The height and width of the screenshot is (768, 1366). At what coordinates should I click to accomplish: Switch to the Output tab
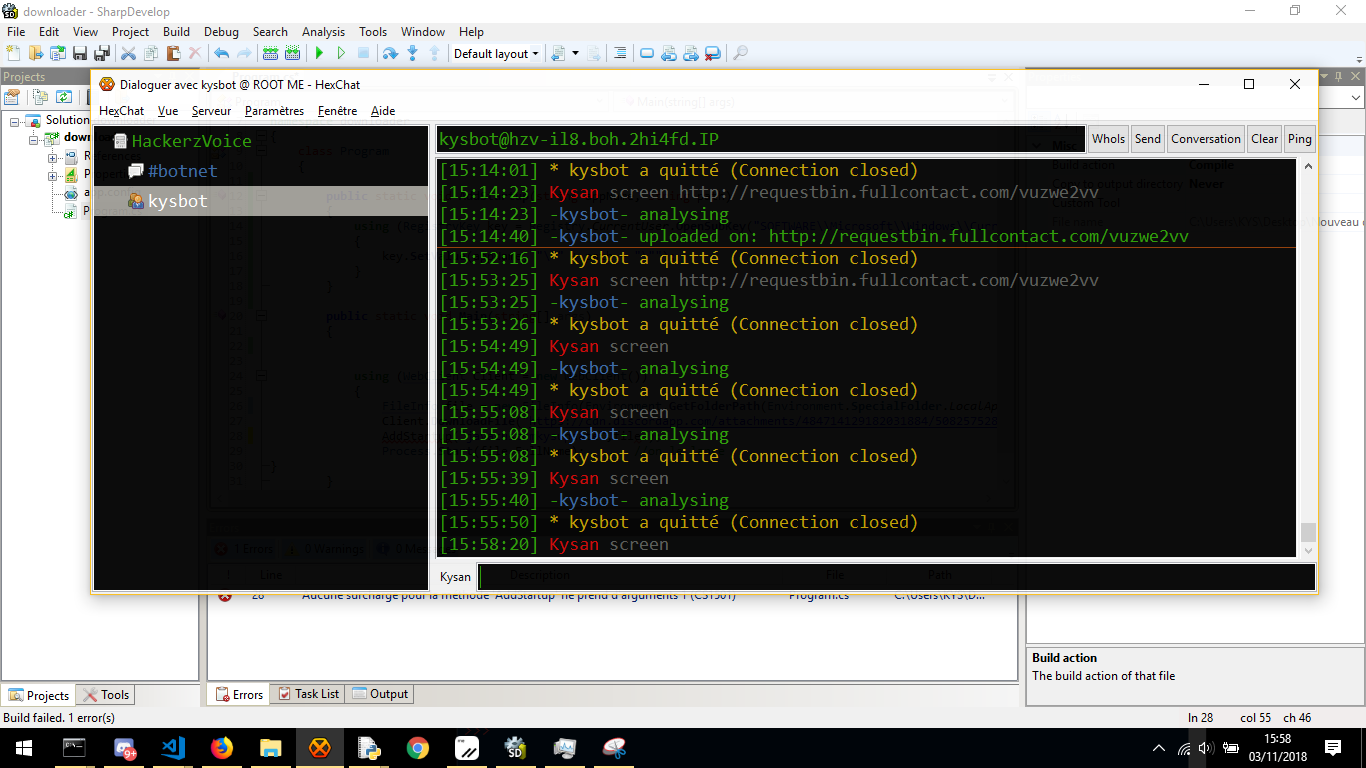378,694
